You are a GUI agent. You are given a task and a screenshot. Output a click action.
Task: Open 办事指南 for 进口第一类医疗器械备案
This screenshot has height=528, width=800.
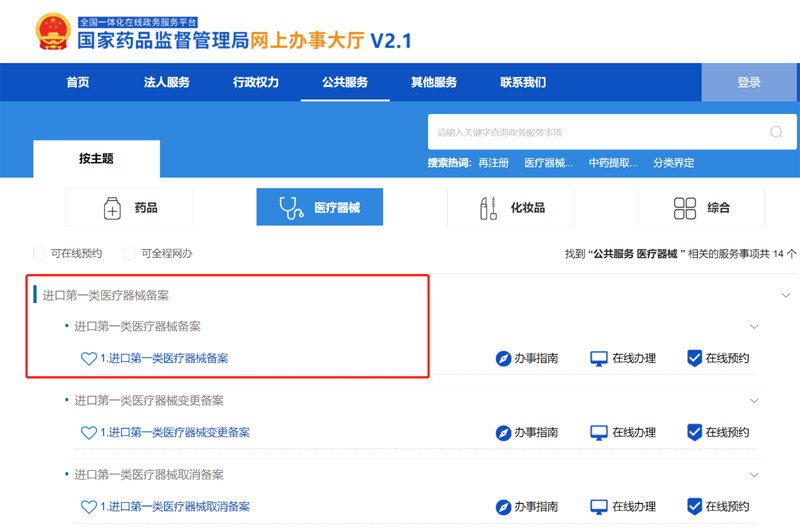[527, 358]
